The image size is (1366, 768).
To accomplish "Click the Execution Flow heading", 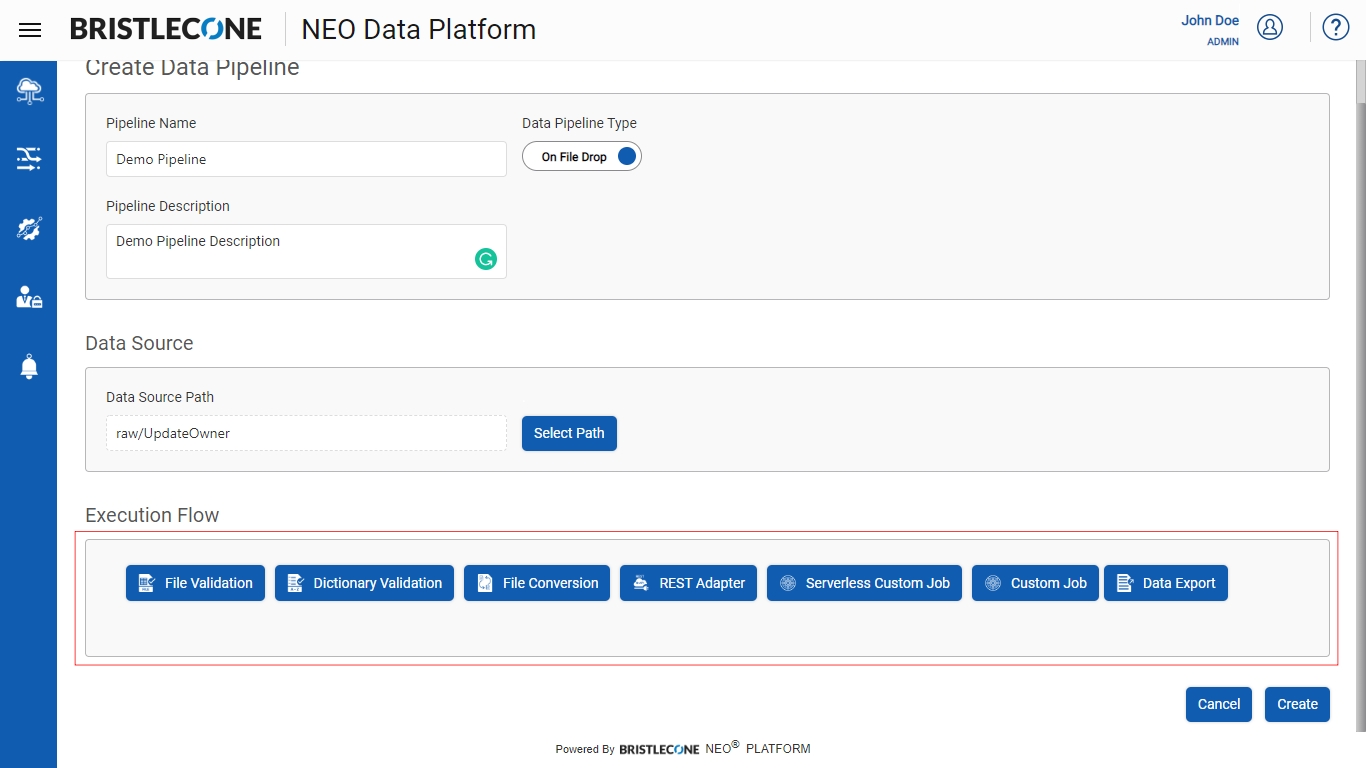I will click(x=152, y=515).
